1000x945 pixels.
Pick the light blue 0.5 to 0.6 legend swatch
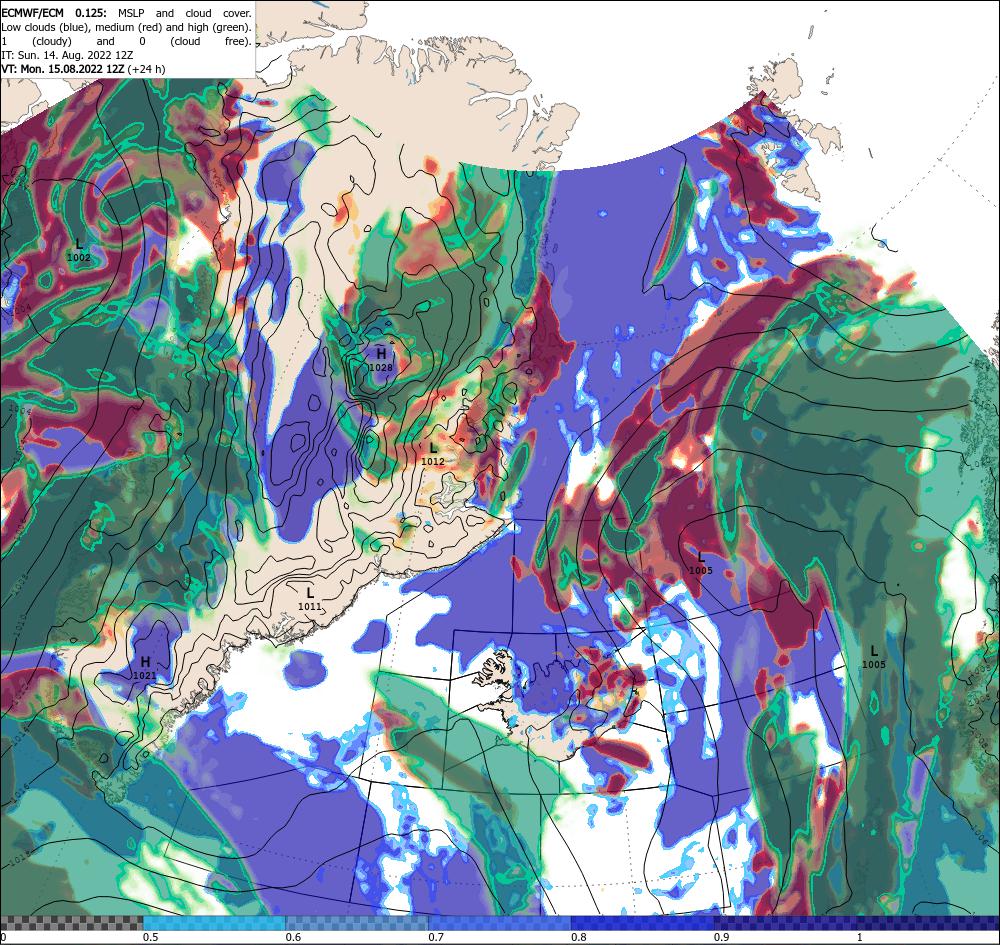pyautogui.click(x=214, y=923)
